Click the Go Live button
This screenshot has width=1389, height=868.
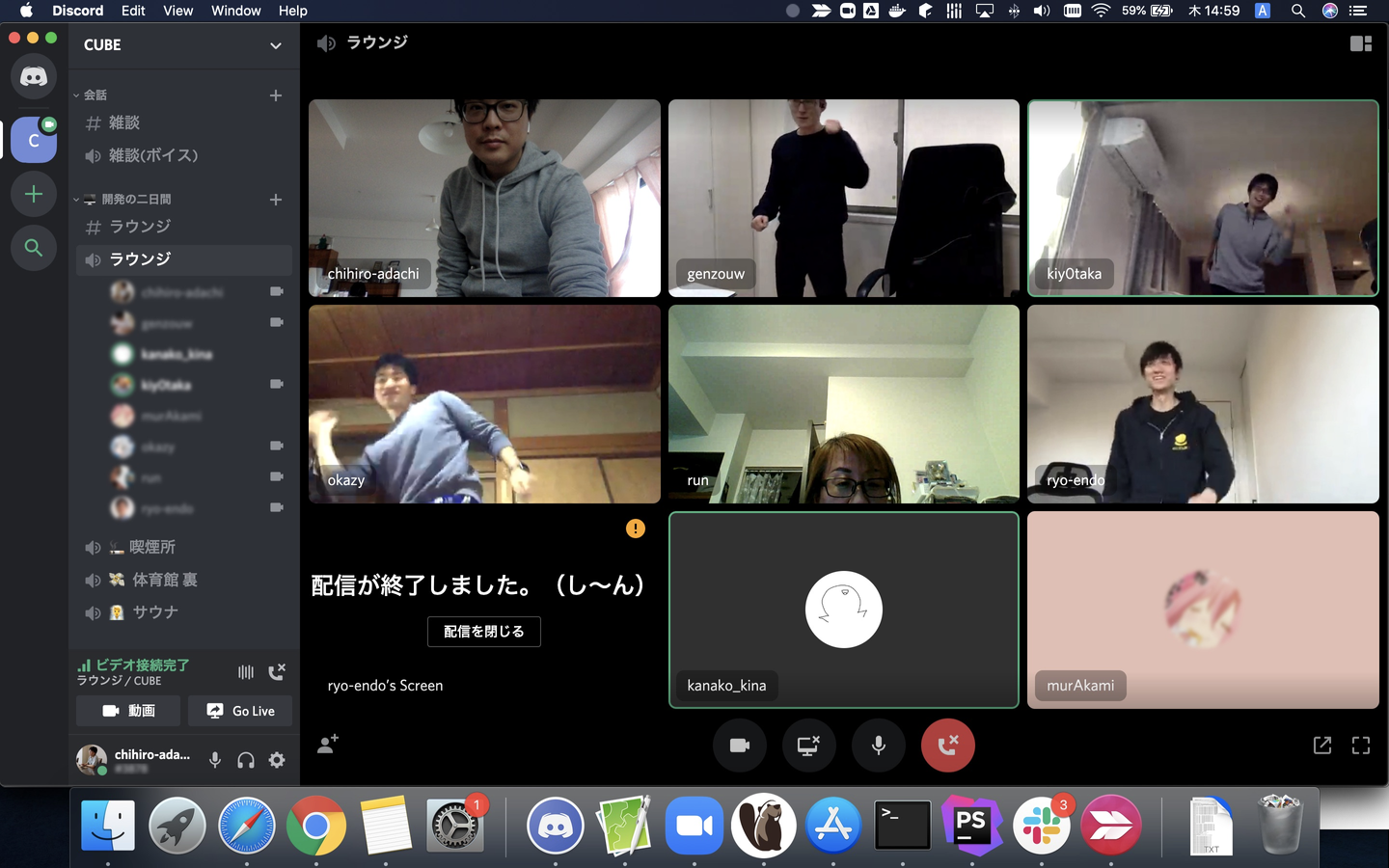coord(240,711)
